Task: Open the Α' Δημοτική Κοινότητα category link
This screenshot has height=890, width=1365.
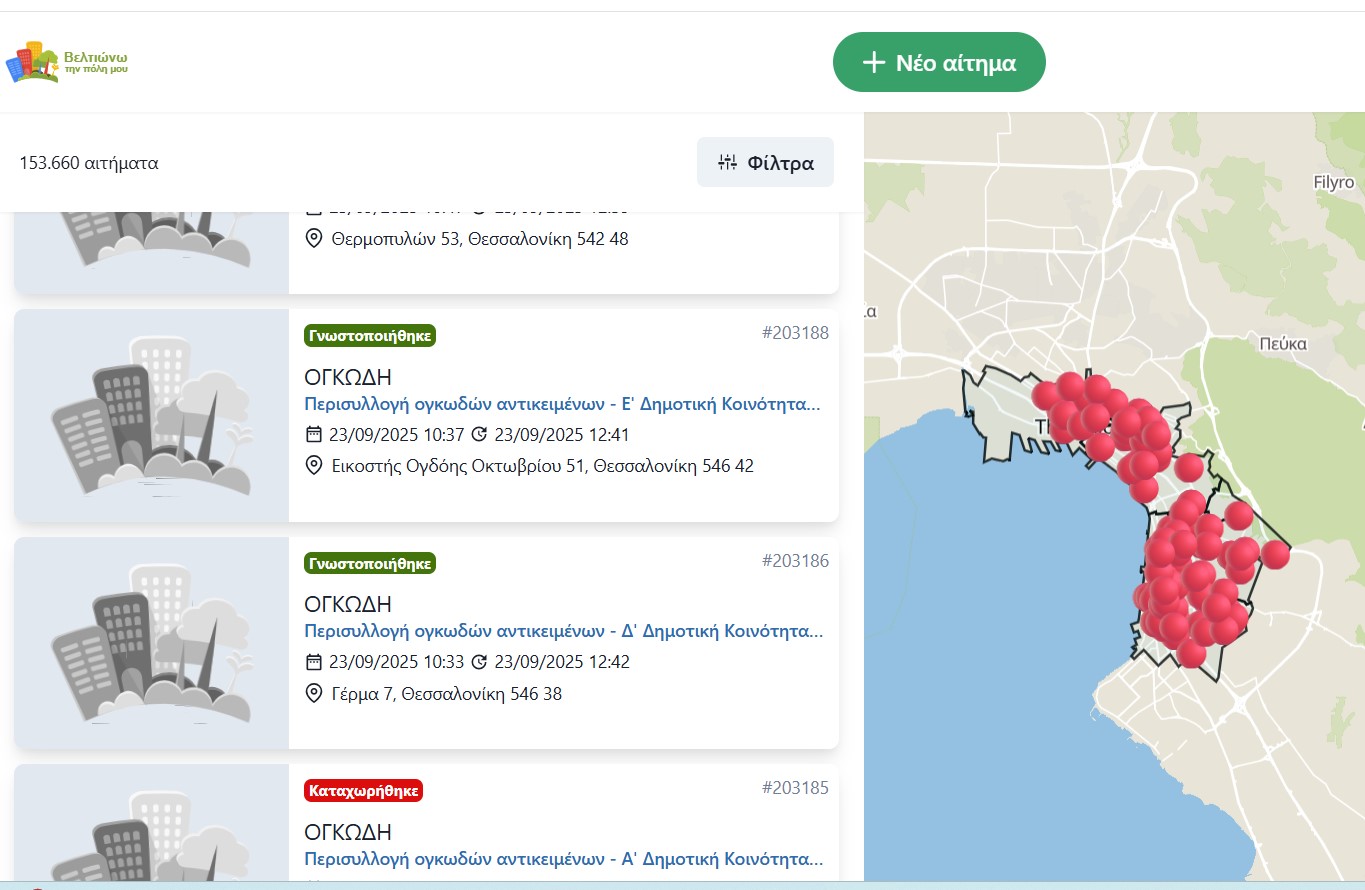Action: click(563, 859)
